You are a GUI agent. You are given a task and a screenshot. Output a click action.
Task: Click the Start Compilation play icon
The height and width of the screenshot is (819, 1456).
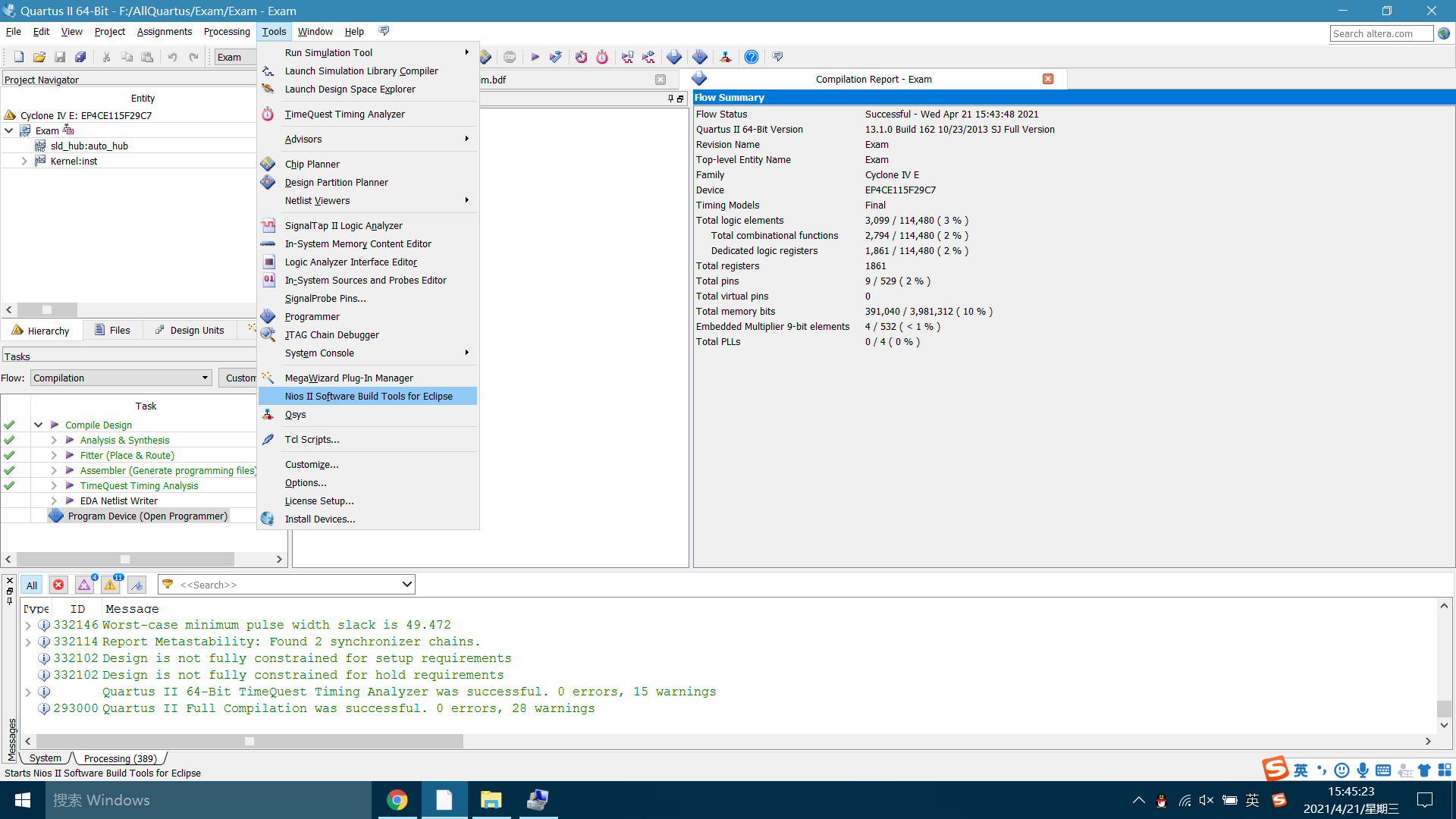point(535,57)
